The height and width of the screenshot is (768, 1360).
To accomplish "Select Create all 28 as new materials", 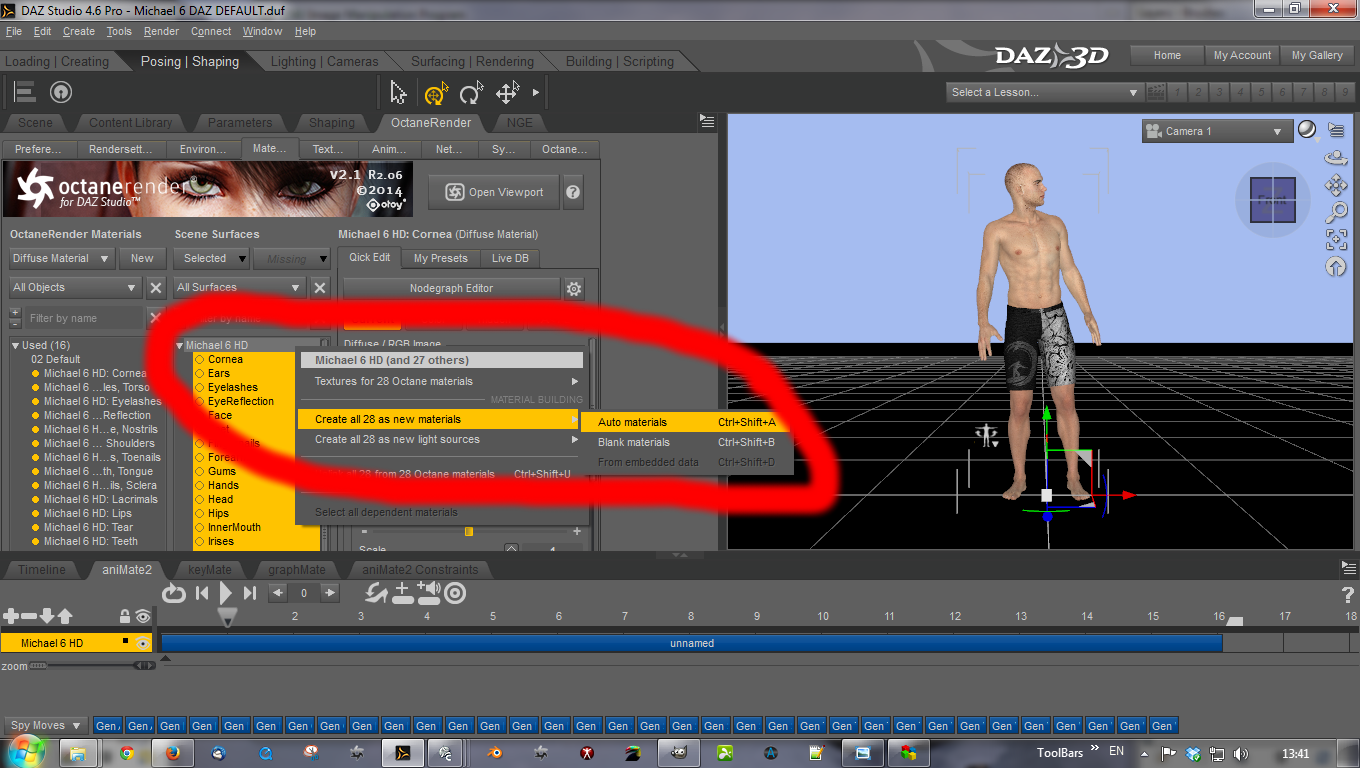I will click(439, 419).
